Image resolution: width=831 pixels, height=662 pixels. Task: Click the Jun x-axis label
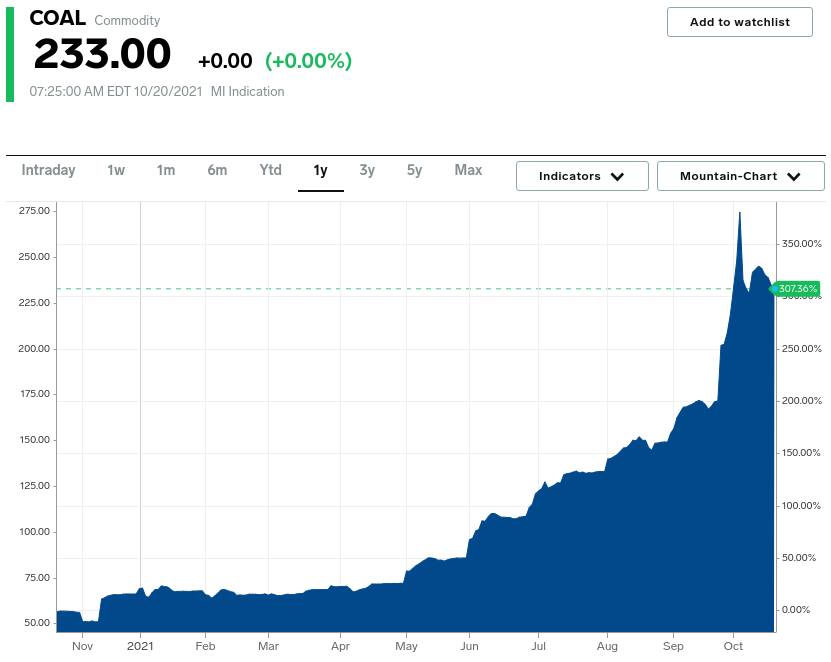[x=470, y=646]
